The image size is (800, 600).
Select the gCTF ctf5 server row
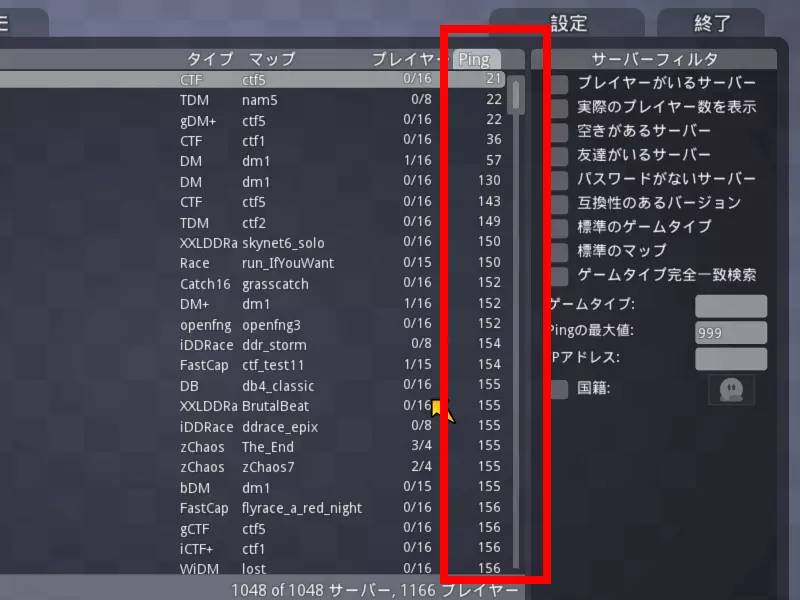[253, 528]
